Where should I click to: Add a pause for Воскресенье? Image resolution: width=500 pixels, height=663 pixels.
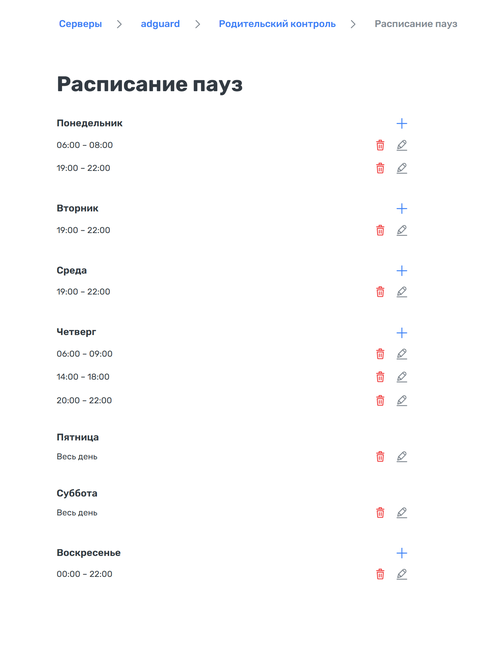click(x=402, y=553)
